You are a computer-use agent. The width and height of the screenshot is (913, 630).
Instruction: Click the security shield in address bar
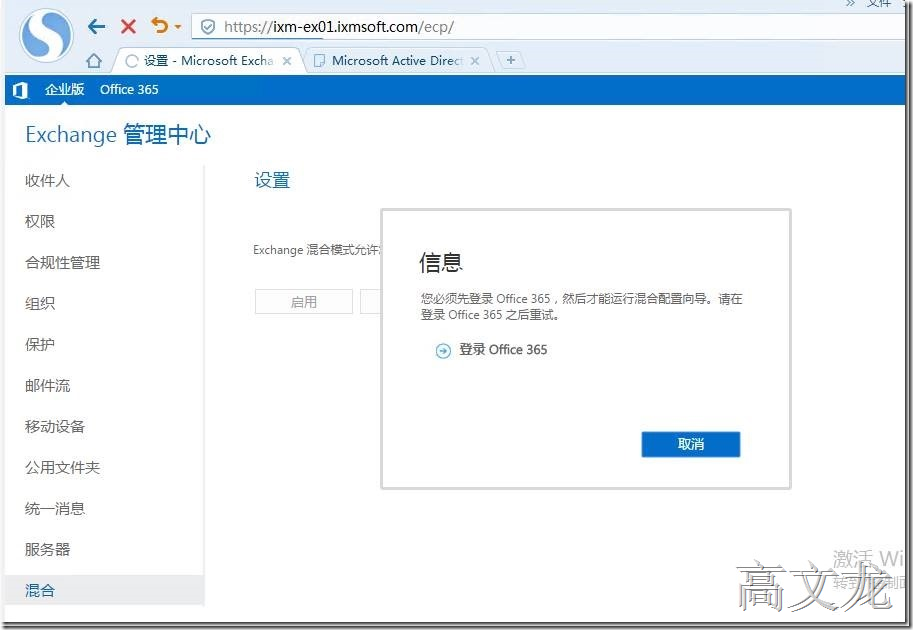tap(208, 27)
